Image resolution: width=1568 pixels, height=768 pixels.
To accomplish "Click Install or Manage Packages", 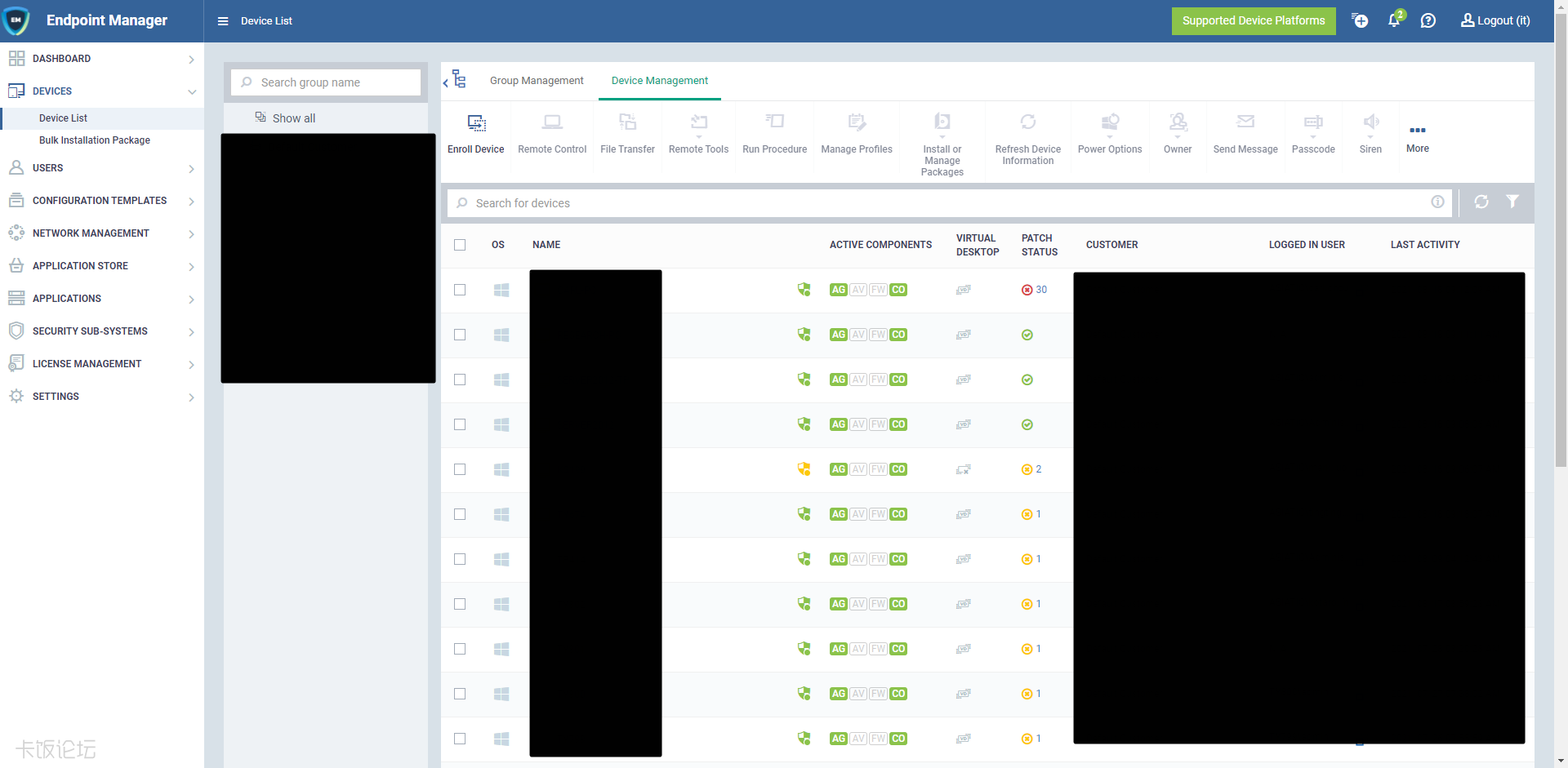I will pos(942,144).
